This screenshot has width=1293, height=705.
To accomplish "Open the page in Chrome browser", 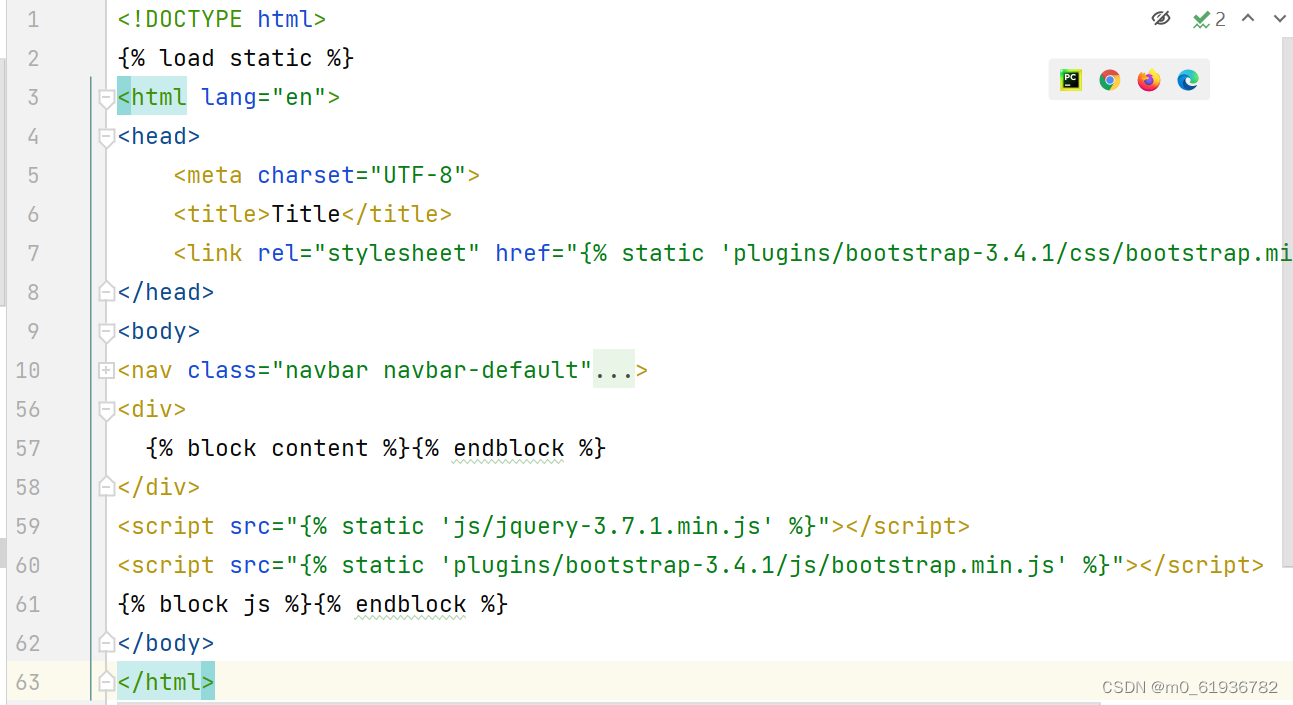I will point(1109,80).
